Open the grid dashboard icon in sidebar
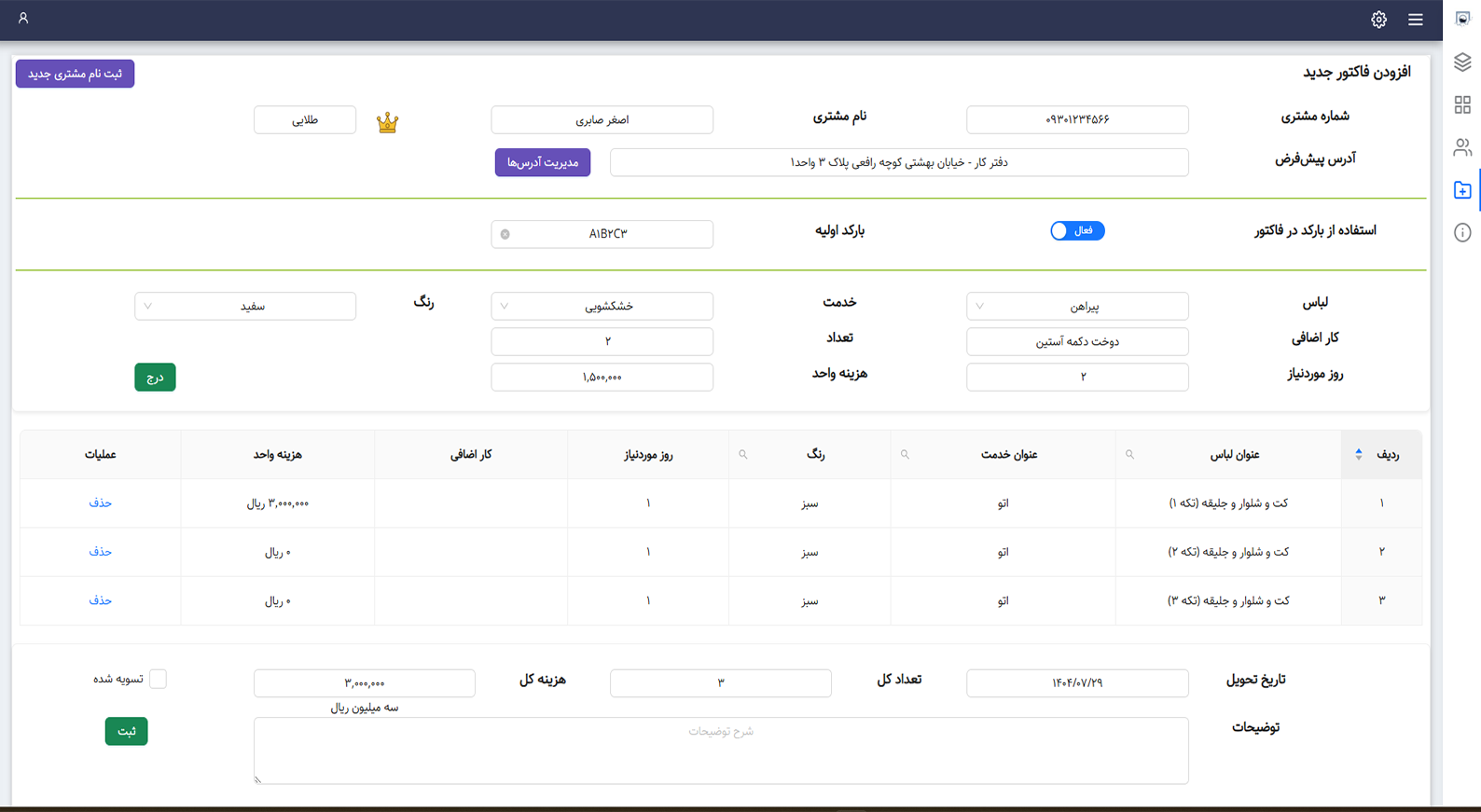The width and height of the screenshot is (1481, 812). coord(1461,104)
